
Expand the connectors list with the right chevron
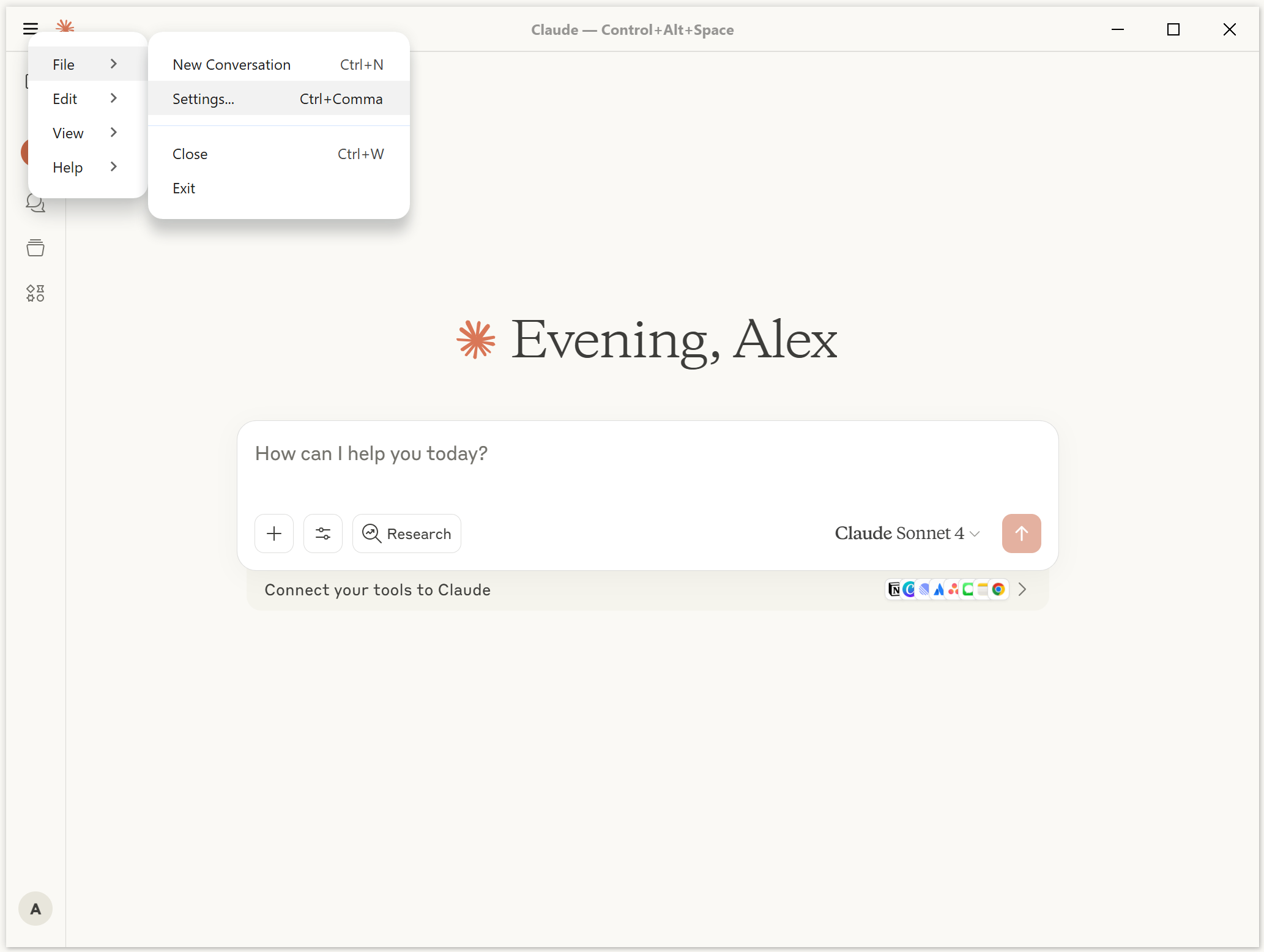click(x=1022, y=589)
